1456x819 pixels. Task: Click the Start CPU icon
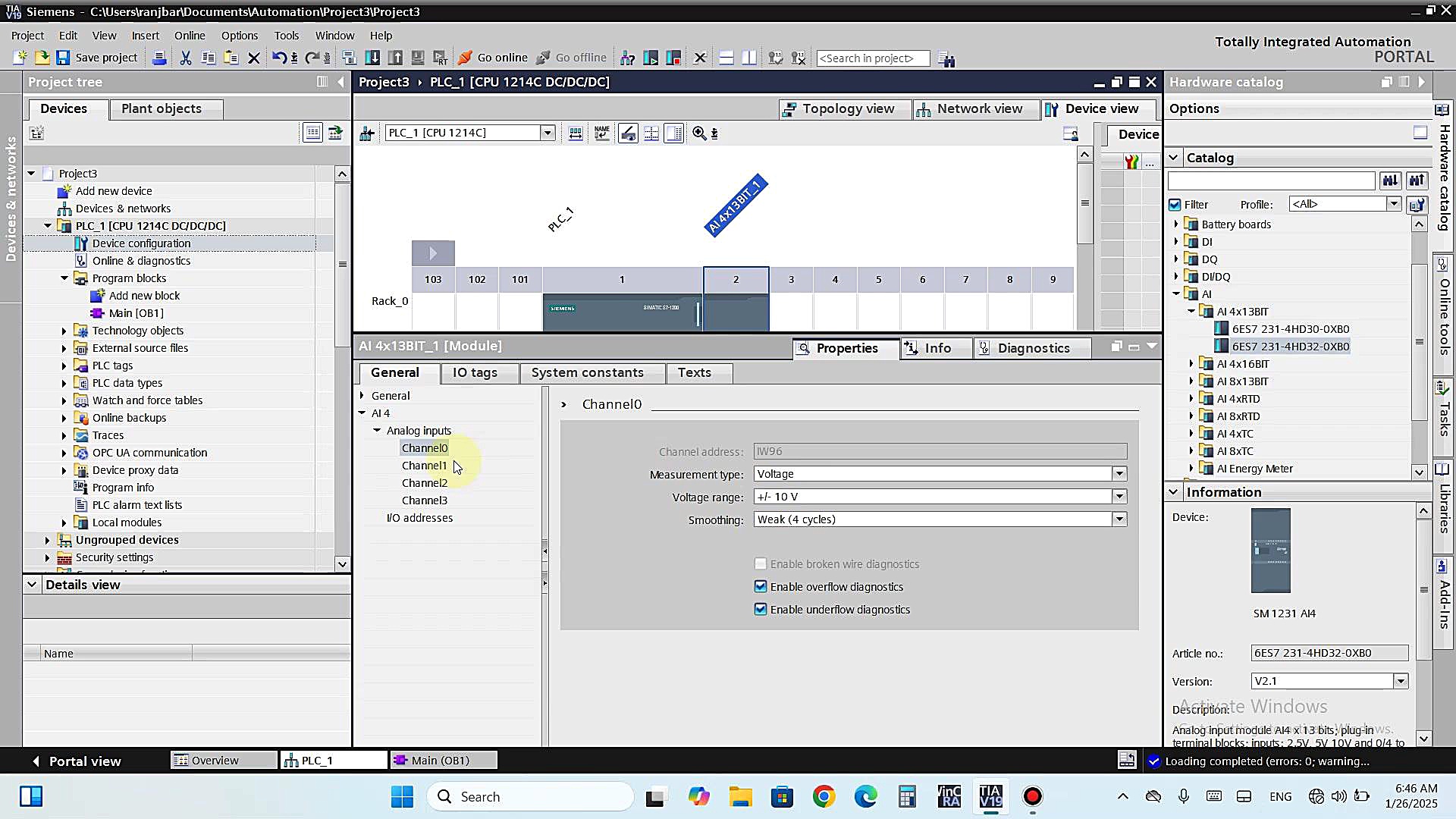(x=651, y=58)
